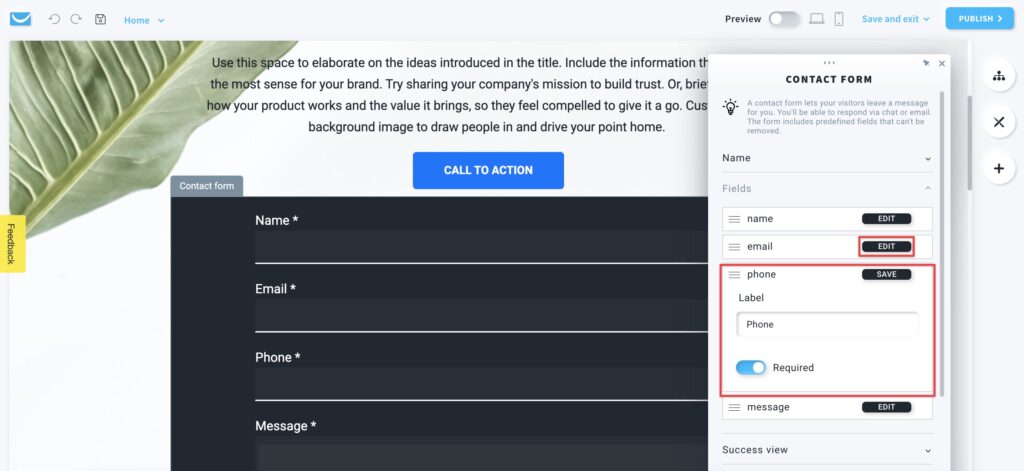Expand the Name section
This screenshot has height=471, width=1024.
pyautogui.click(x=827, y=158)
